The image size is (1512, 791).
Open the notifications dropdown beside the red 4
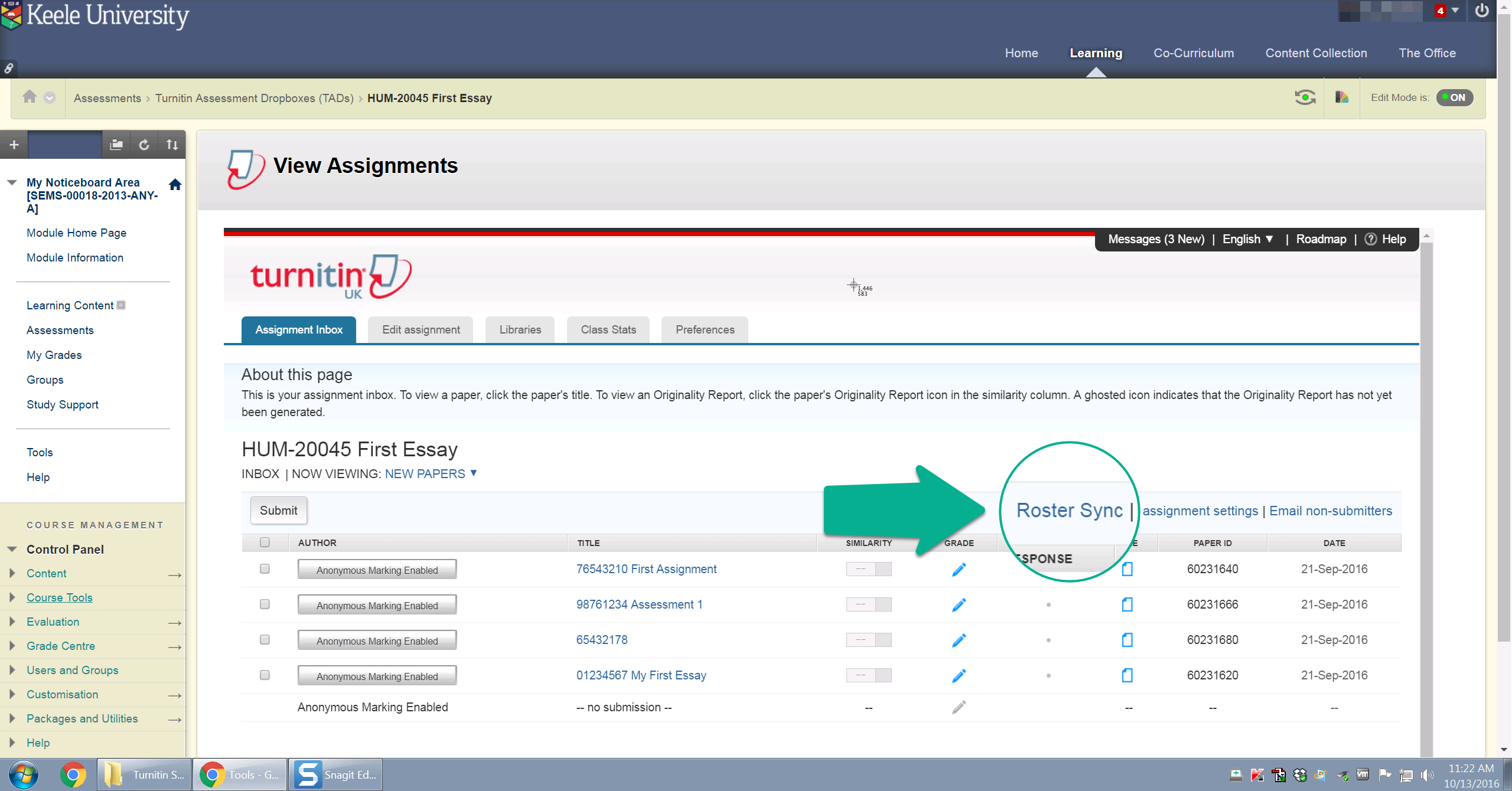pos(1455,11)
